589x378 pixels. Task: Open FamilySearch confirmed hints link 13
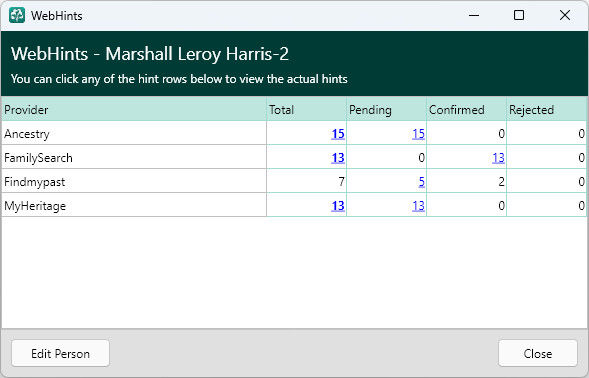[498, 158]
